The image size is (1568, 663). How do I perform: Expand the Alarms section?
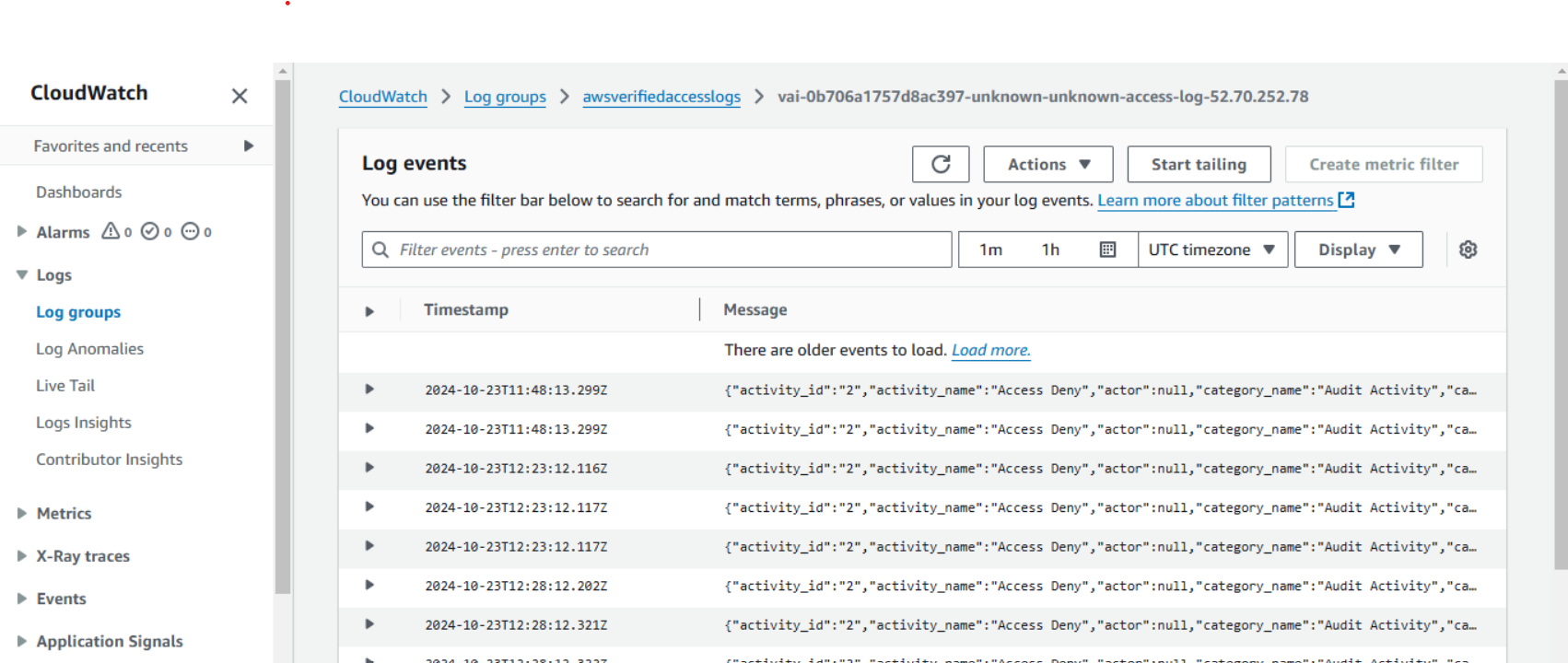(x=22, y=231)
